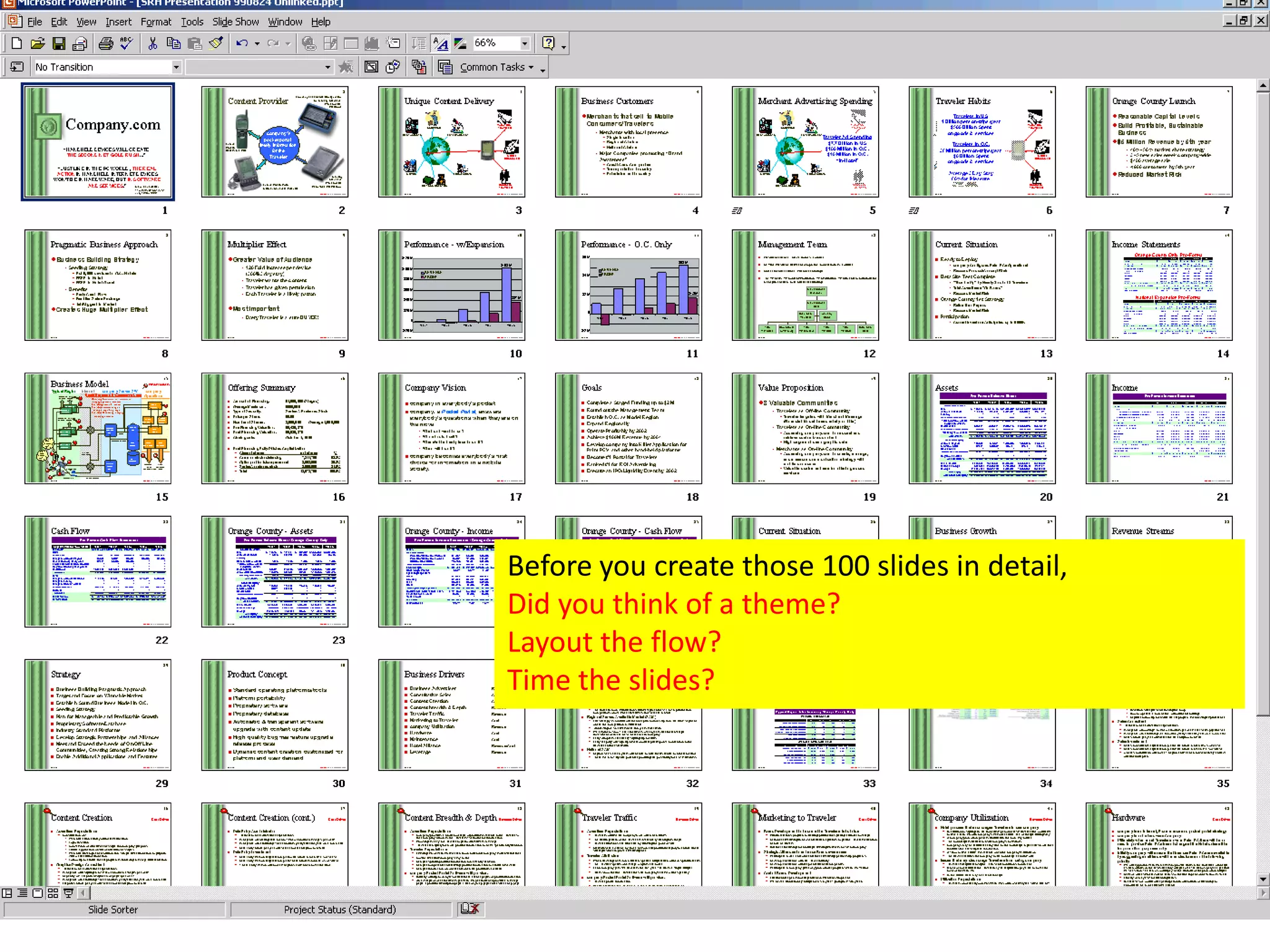The width and height of the screenshot is (1270, 952).
Task: Open the Slide Transition dialog icon
Action: [x=17, y=67]
